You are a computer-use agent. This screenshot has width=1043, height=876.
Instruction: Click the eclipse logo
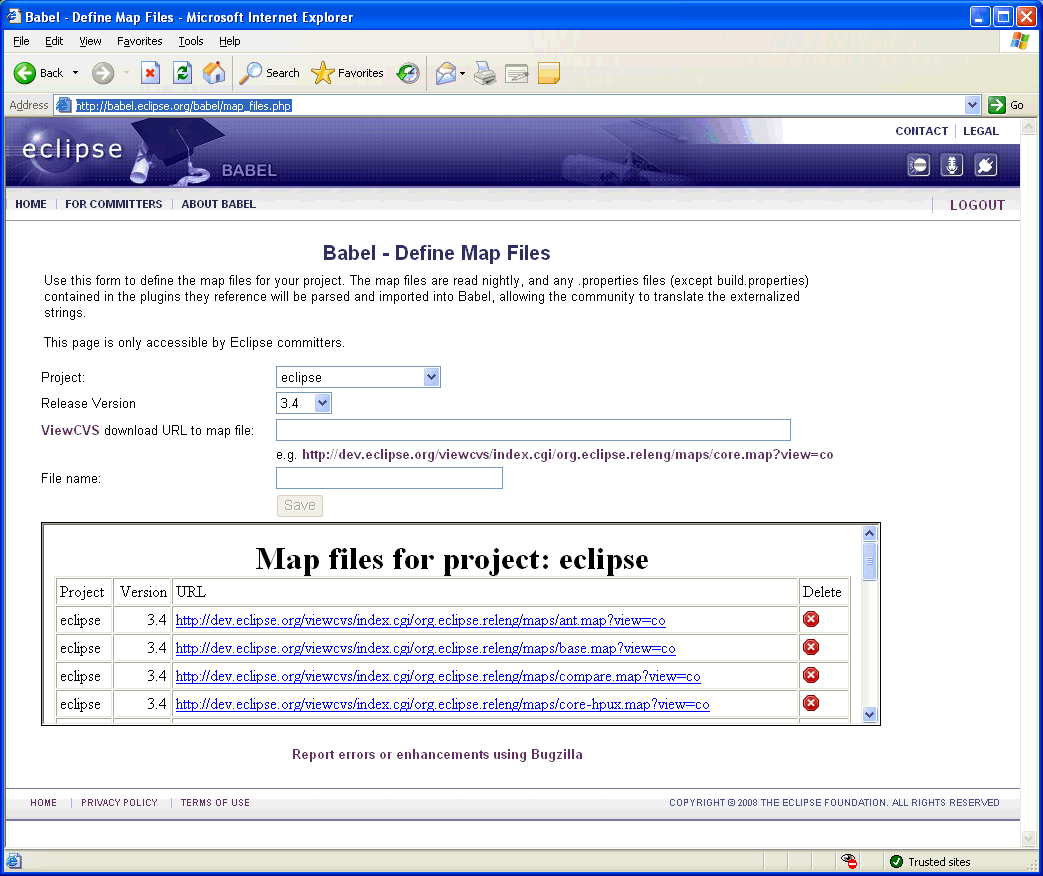pos(73,149)
